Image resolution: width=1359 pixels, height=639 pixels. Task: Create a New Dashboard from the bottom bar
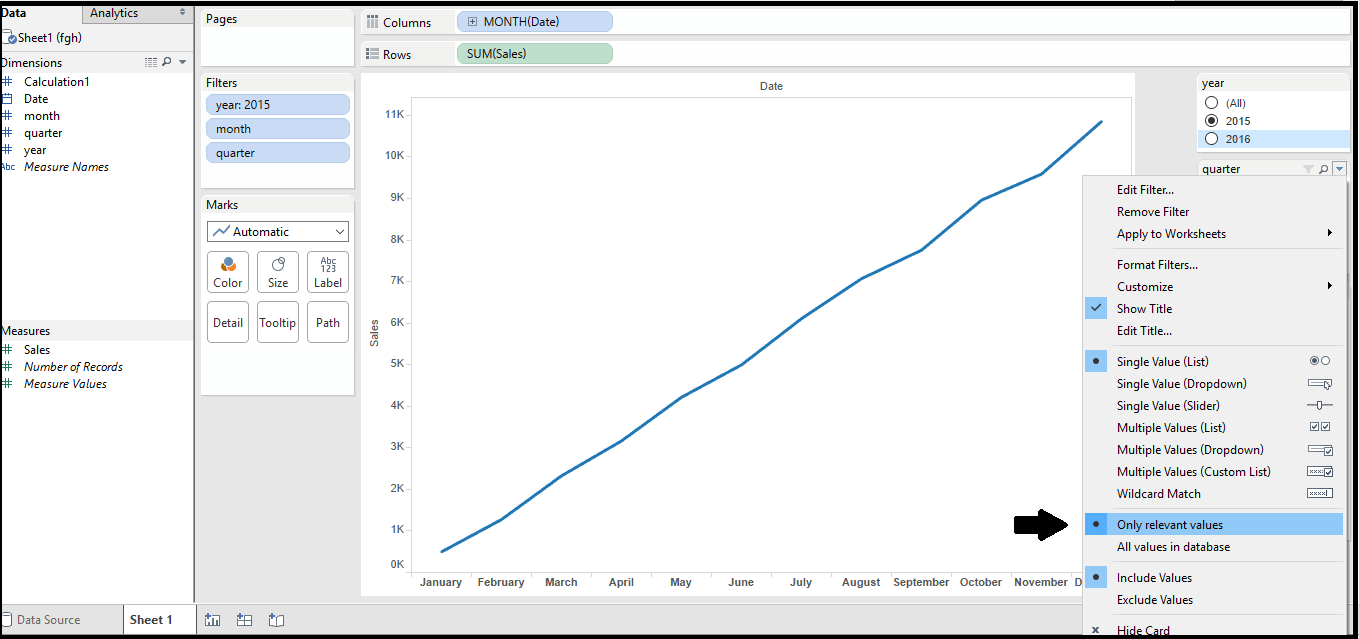(x=244, y=619)
